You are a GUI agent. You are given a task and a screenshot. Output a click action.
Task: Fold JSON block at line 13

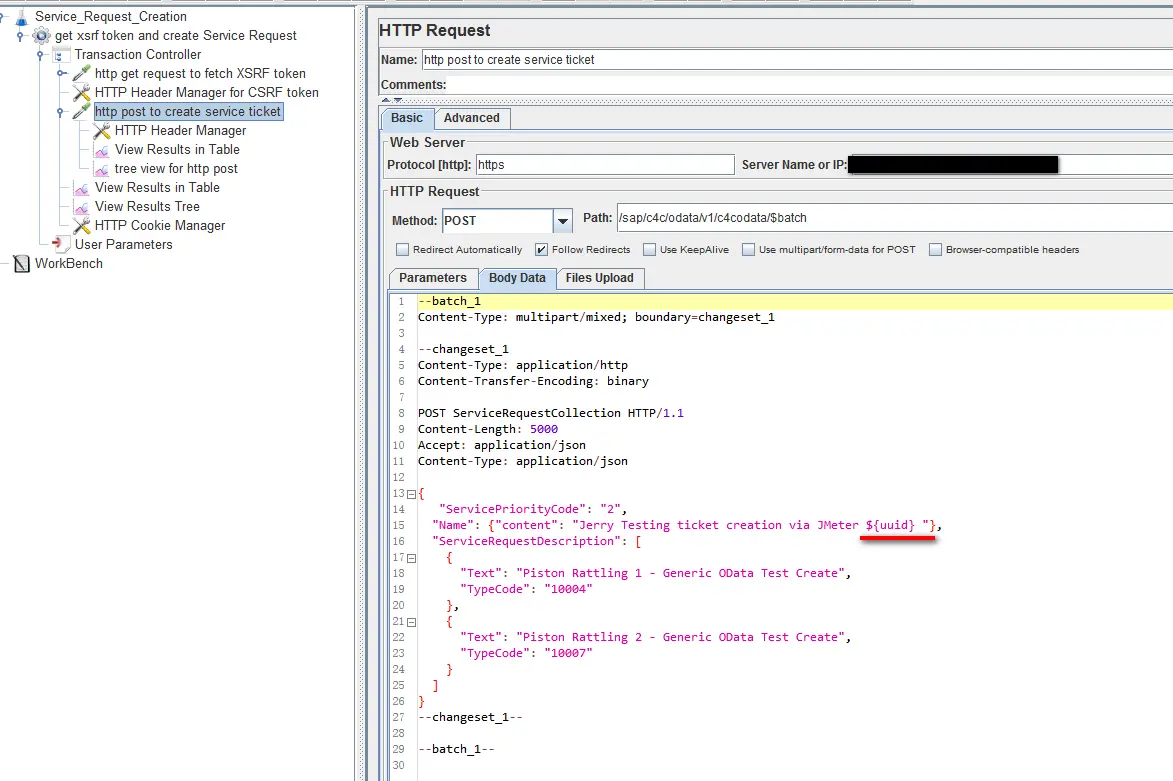pyautogui.click(x=411, y=494)
